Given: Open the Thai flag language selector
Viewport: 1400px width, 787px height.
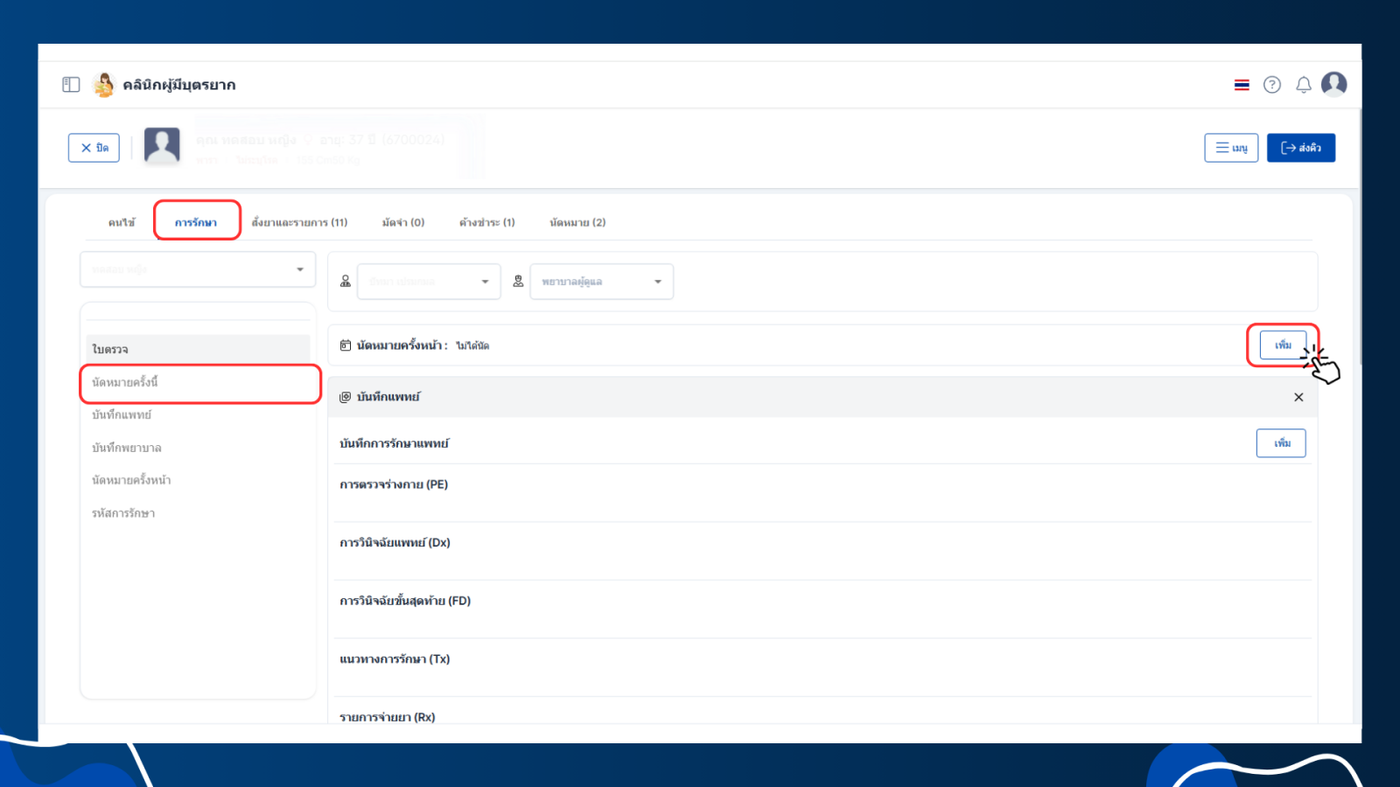Looking at the screenshot, I should [1241, 85].
